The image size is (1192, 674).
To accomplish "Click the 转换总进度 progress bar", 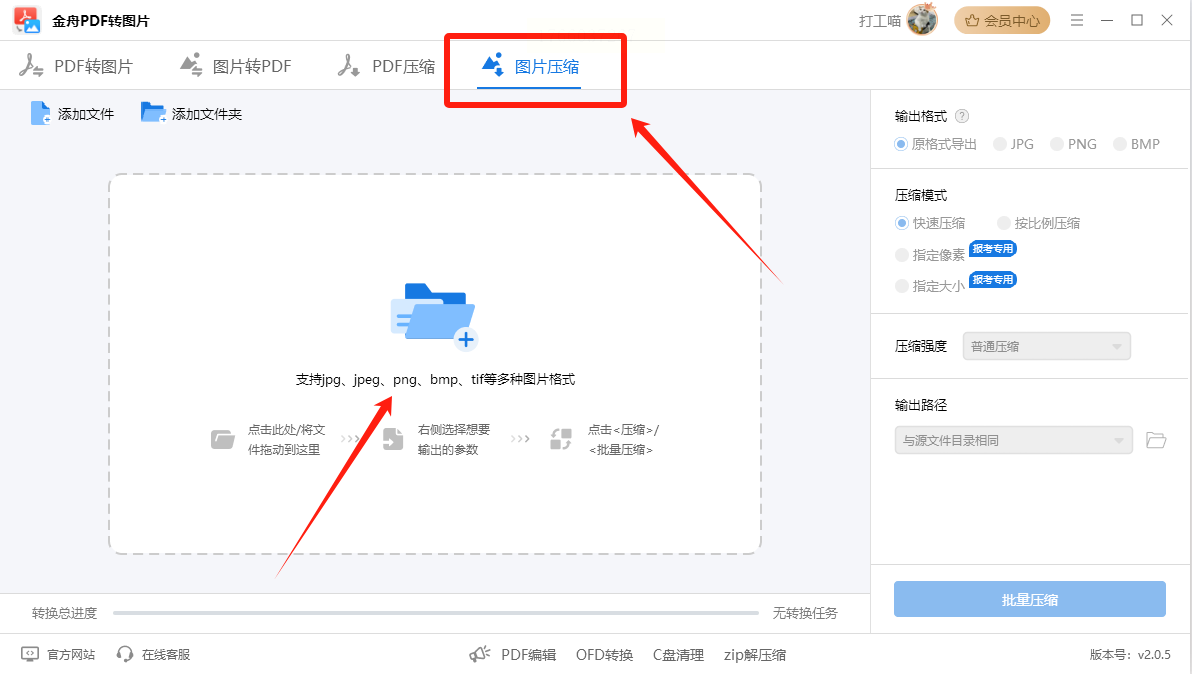I will tap(436, 612).
